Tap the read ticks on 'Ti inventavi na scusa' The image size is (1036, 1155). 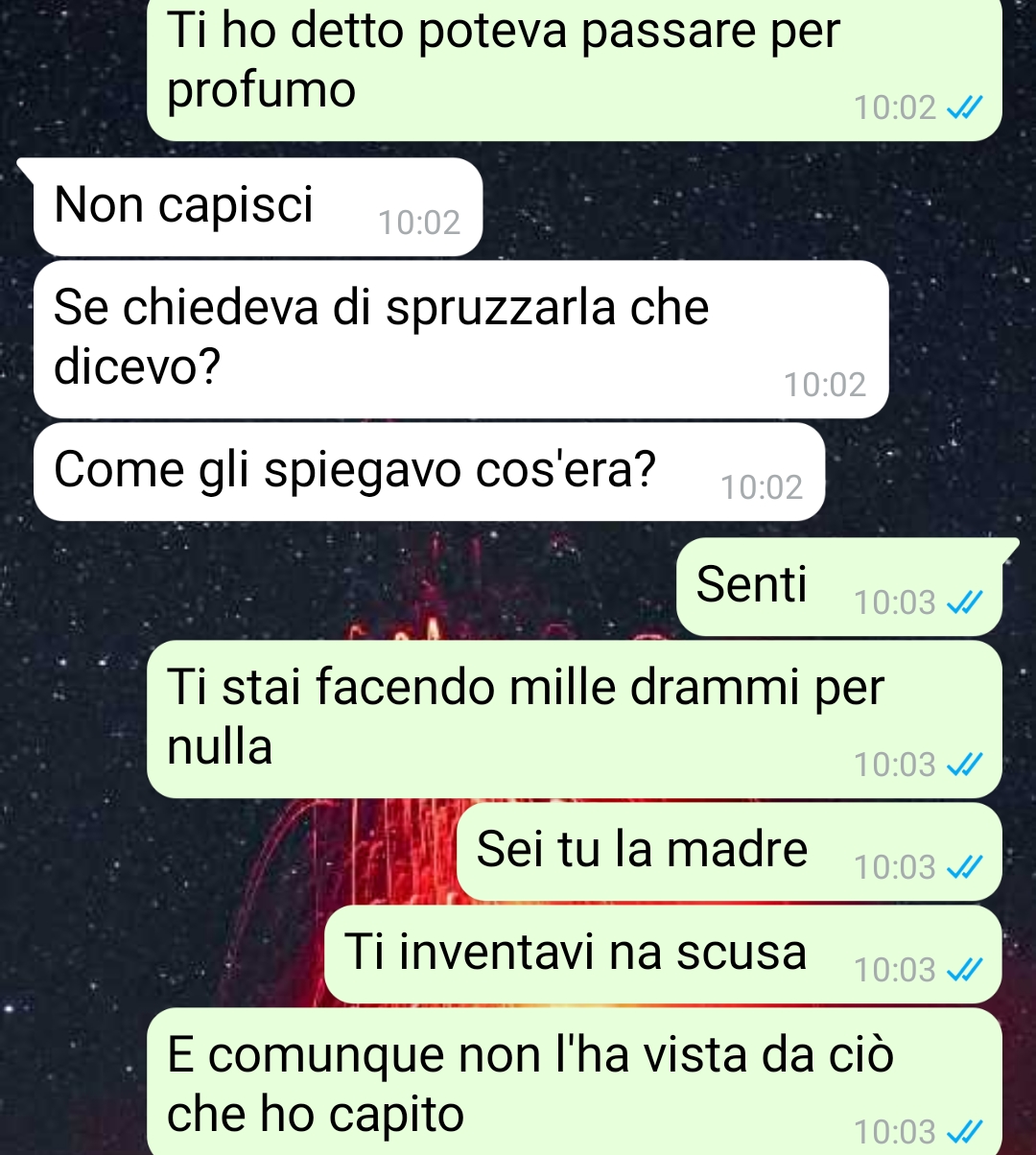pos(964,971)
